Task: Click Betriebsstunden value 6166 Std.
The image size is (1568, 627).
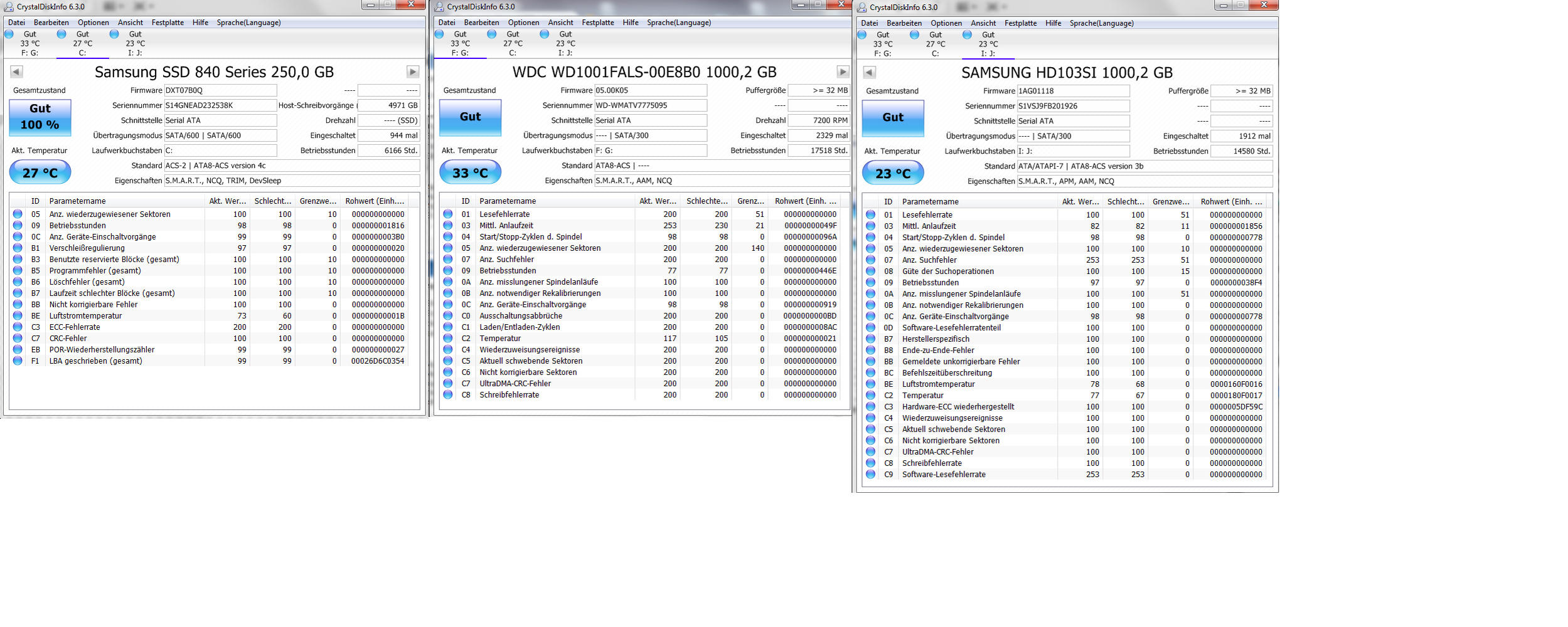Action: (x=388, y=150)
